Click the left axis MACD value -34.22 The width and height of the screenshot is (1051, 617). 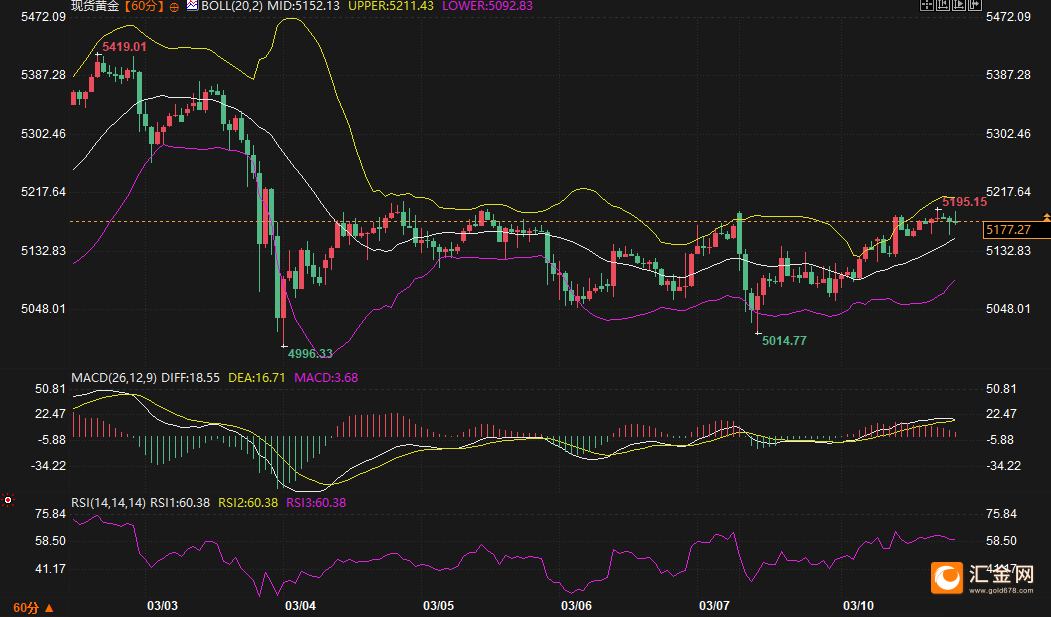click(48, 466)
